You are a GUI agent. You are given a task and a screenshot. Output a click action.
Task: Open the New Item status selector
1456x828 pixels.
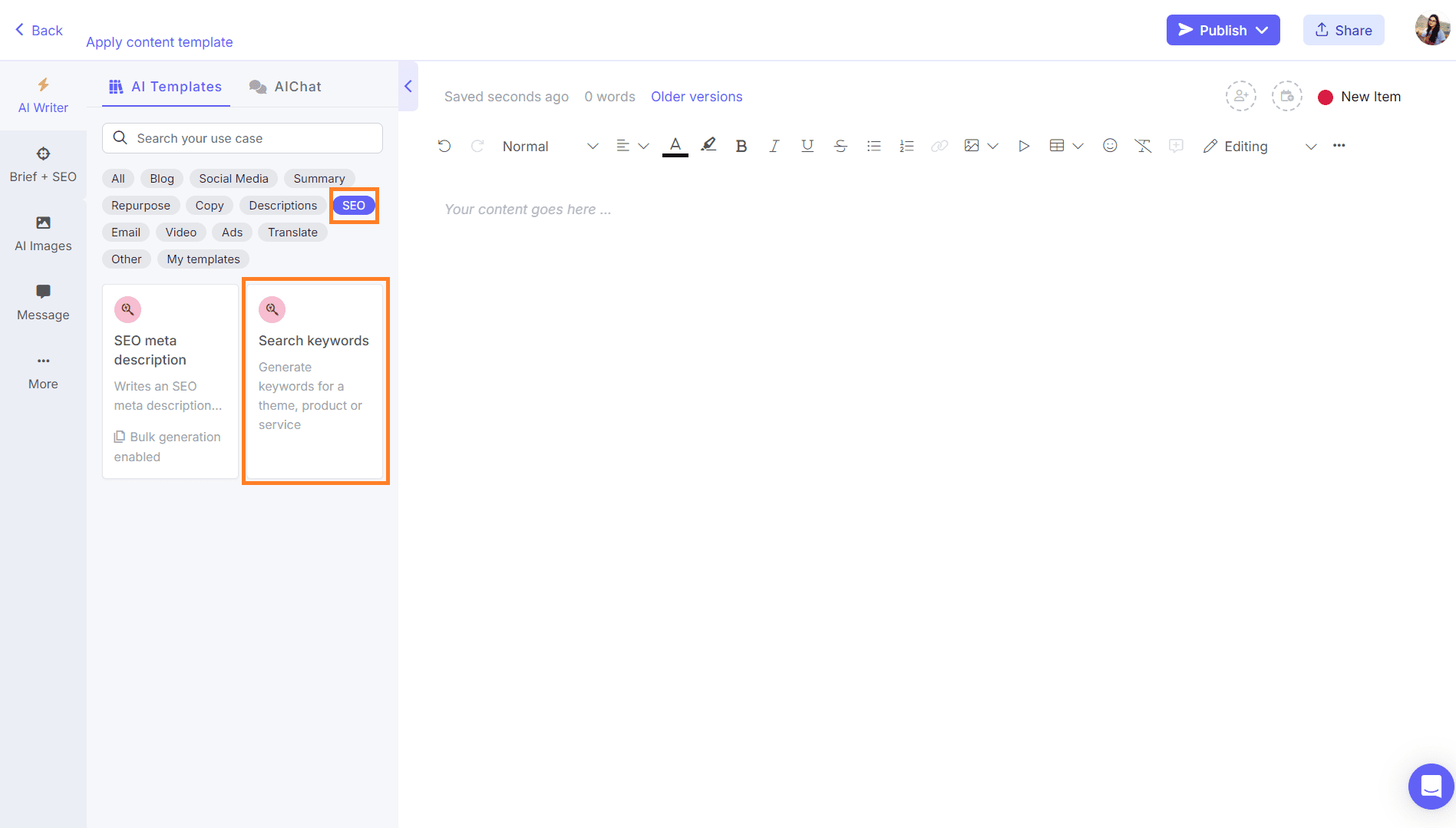pos(1359,97)
